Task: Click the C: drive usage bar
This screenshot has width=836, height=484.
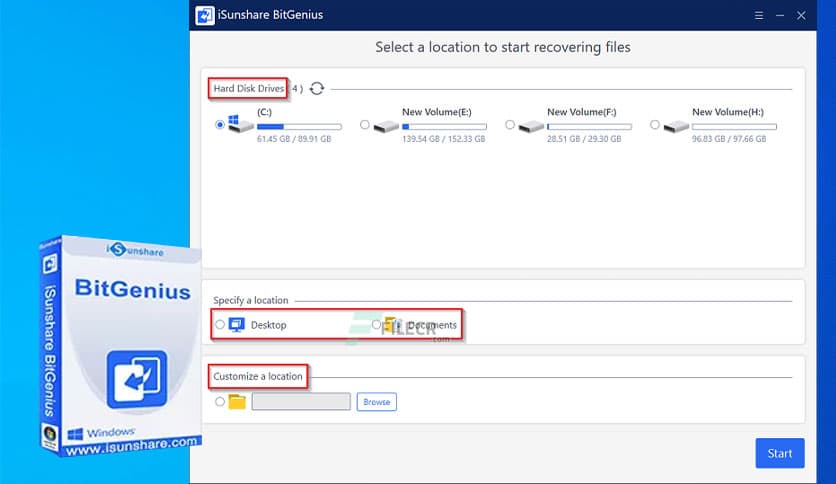Action: pyautogui.click(x=299, y=127)
